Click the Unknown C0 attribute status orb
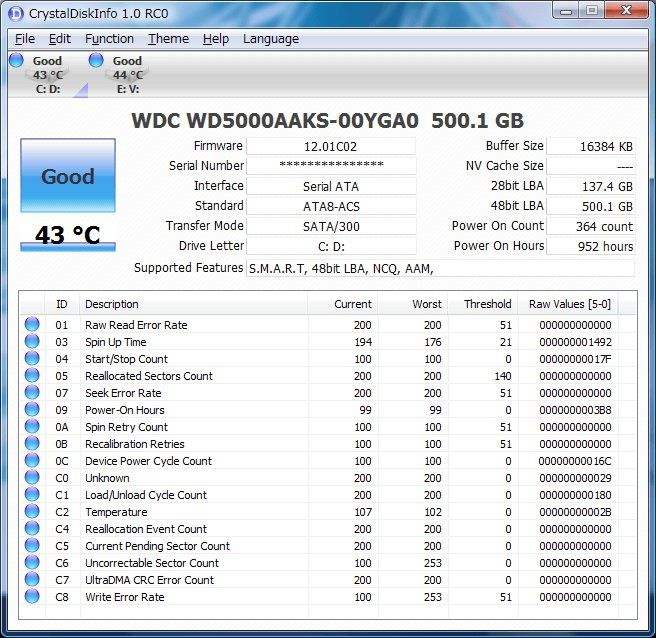 32,477
